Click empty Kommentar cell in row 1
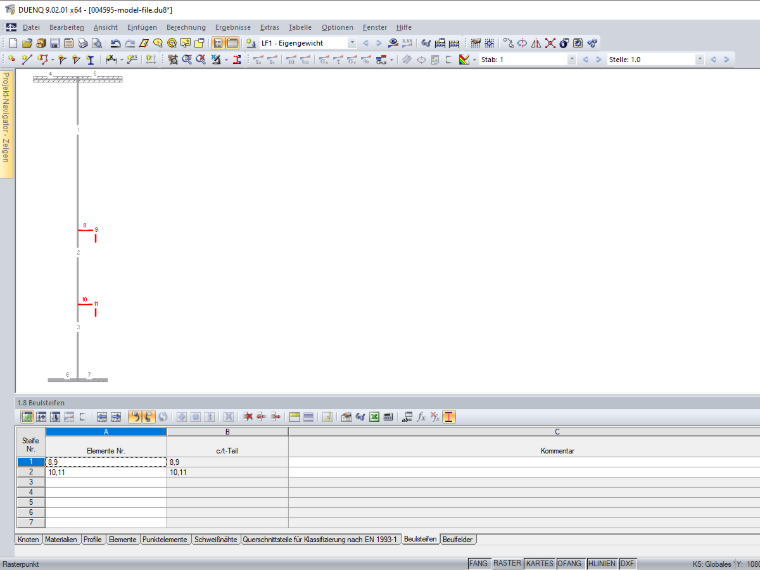Screen dimensions: 760x570 (x=524, y=462)
